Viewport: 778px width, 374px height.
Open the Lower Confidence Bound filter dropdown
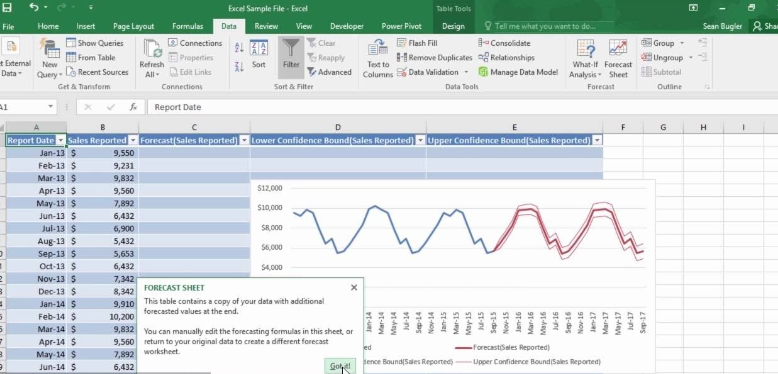coord(420,140)
